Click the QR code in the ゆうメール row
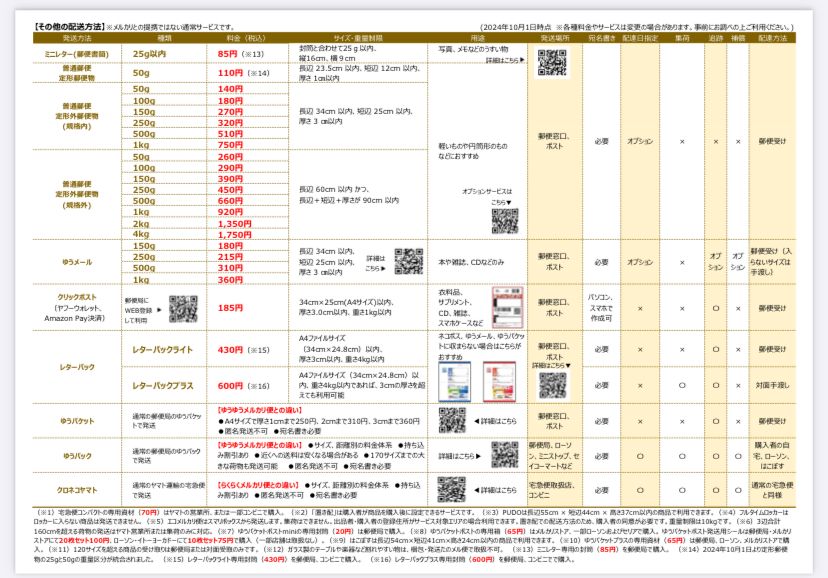 (x=409, y=262)
